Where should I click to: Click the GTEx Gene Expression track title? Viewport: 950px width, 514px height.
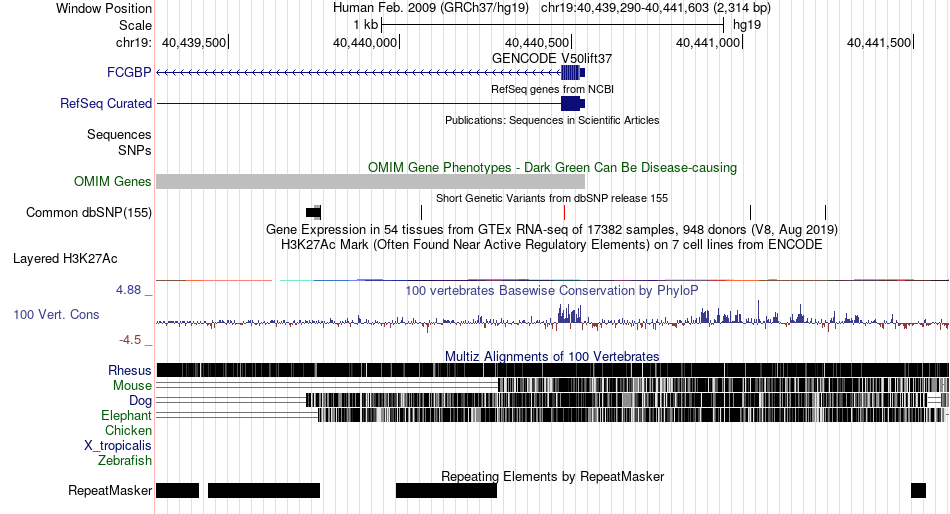point(552,229)
